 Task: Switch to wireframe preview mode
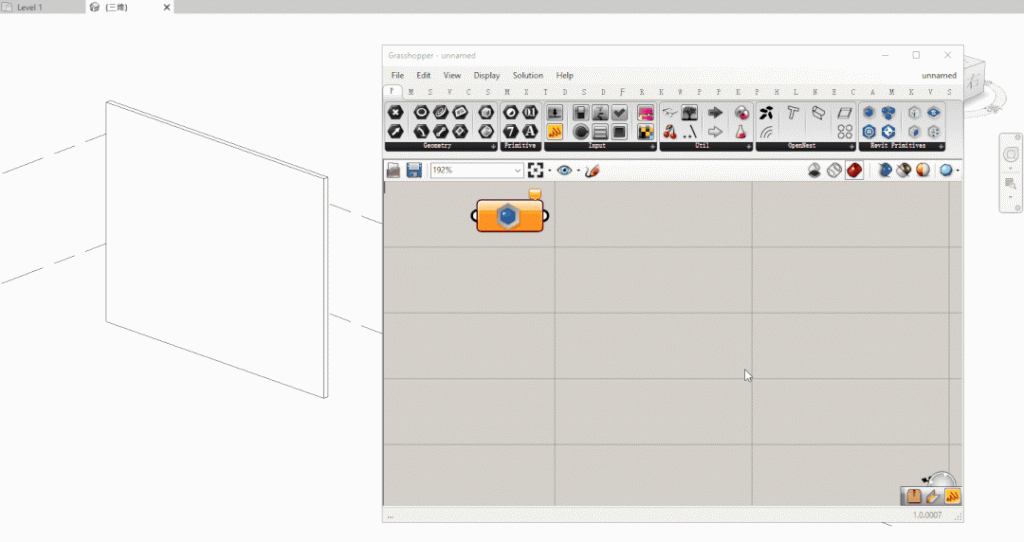(834, 170)
